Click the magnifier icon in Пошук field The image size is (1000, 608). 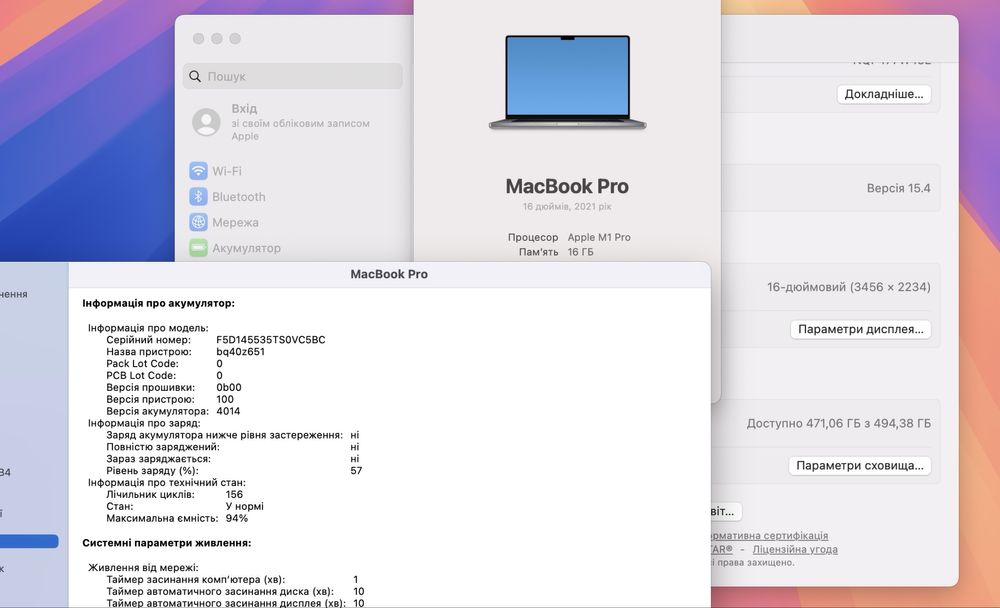coord(195,76)
